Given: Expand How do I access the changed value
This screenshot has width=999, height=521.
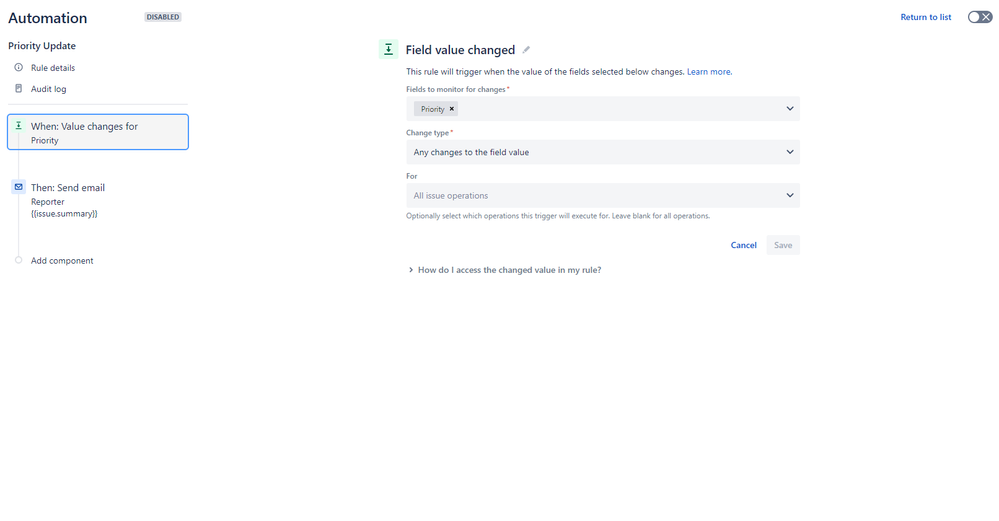Looking at the screenshot, I should tap(504, 270).
